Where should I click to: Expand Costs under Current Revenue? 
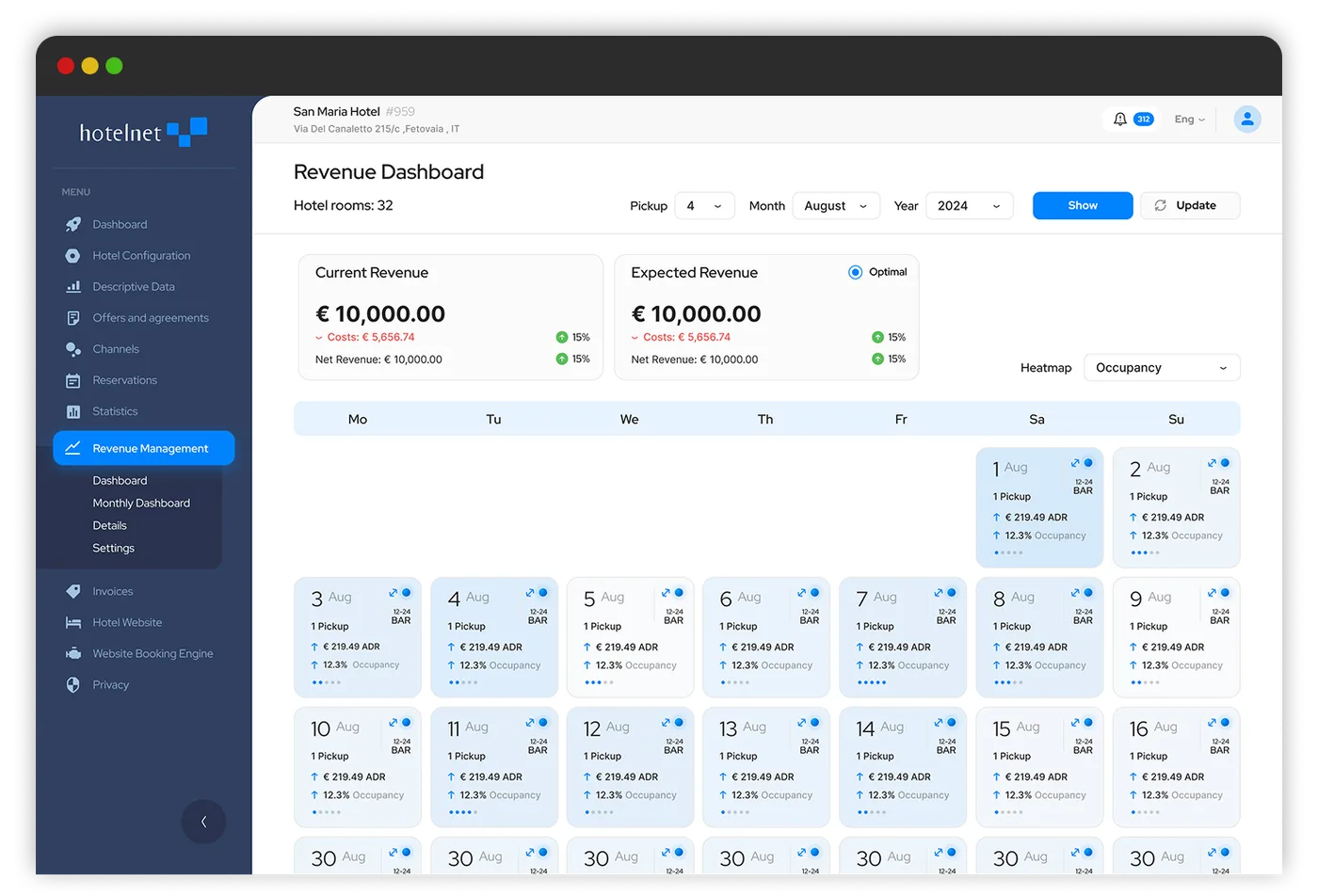click(319, 338)
